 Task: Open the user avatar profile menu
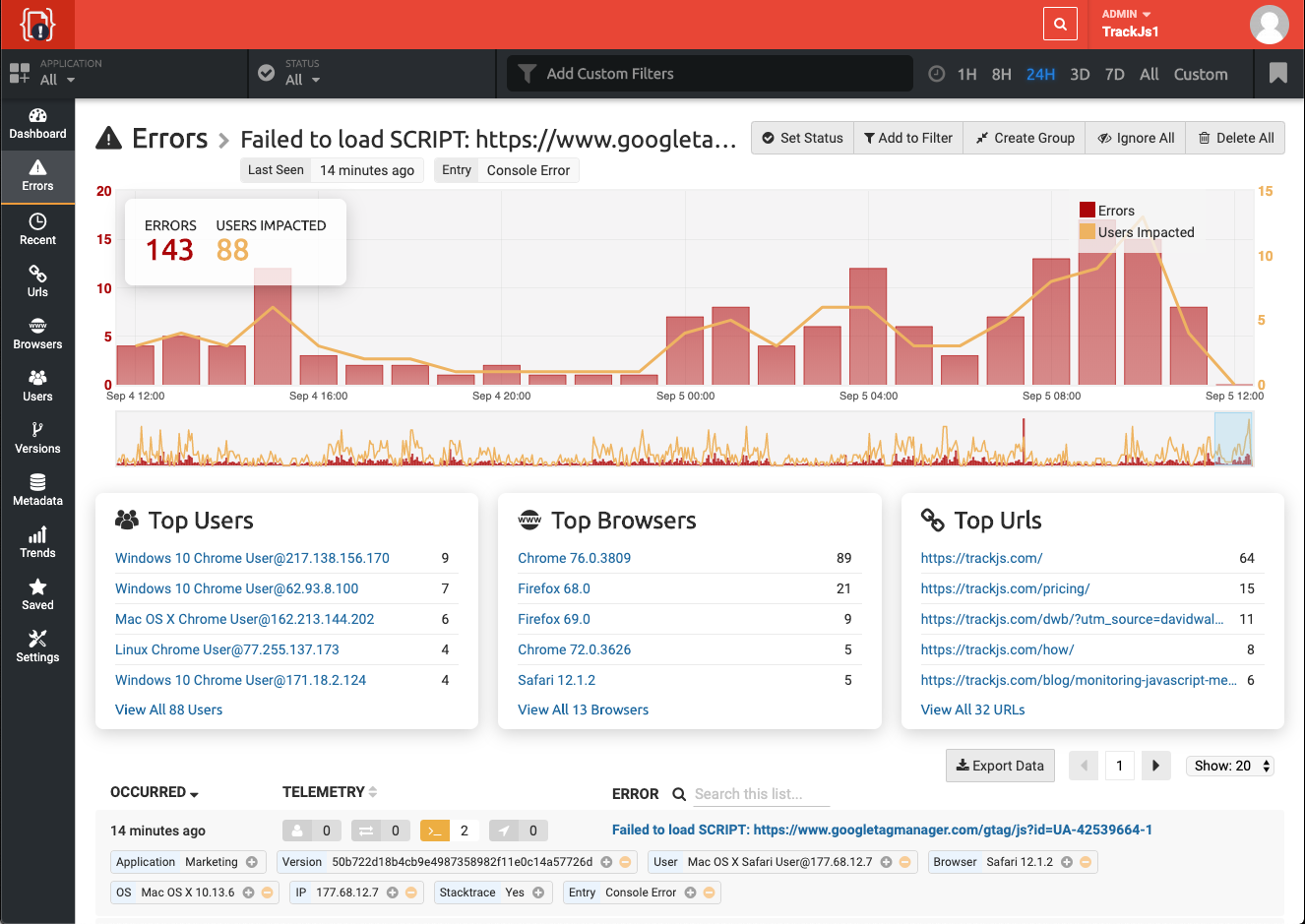pos(1269,25)
